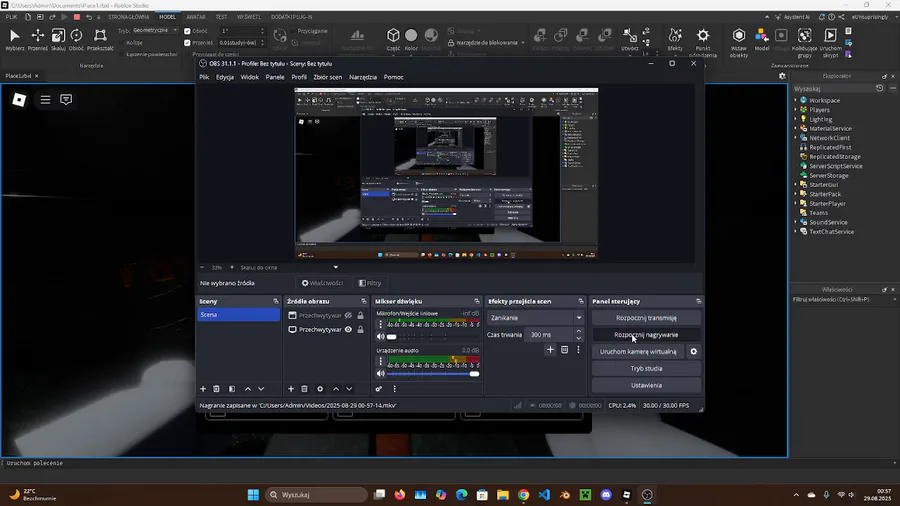Unlock the first Przechwytywanie source
The height and width of the screenshot is (506, 900).
360,316
